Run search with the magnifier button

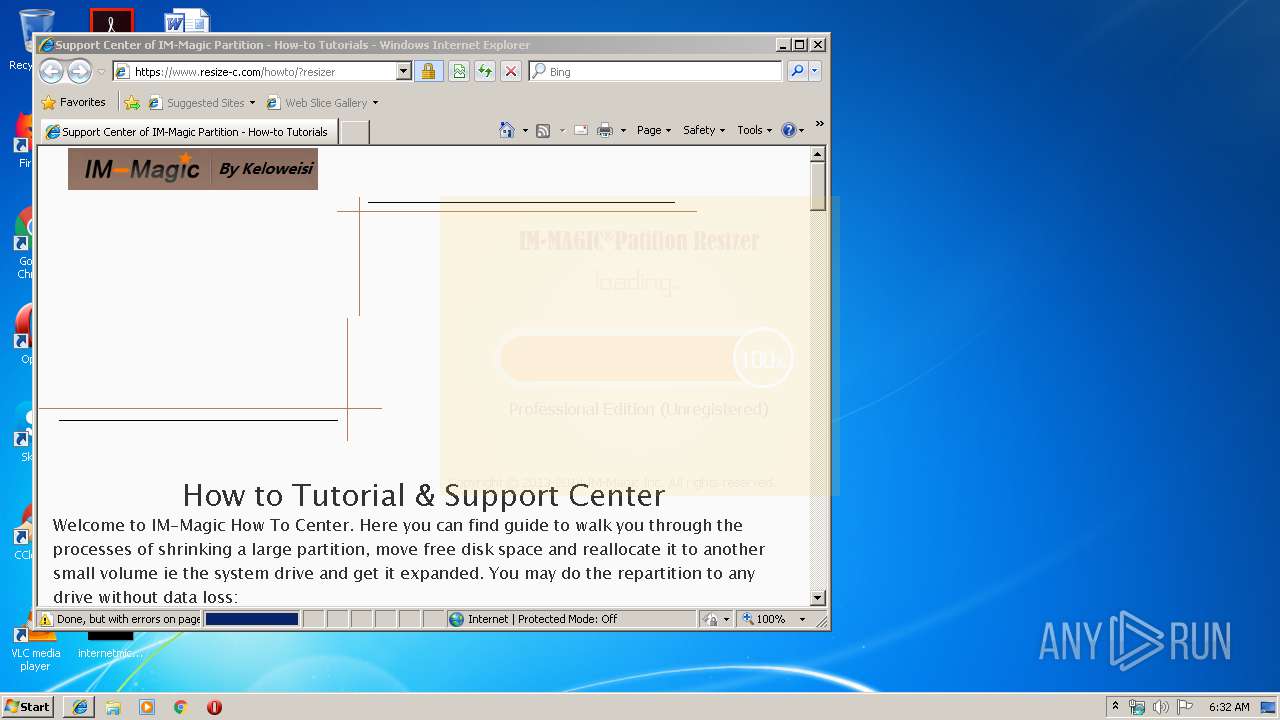click(x=797, y=71)
